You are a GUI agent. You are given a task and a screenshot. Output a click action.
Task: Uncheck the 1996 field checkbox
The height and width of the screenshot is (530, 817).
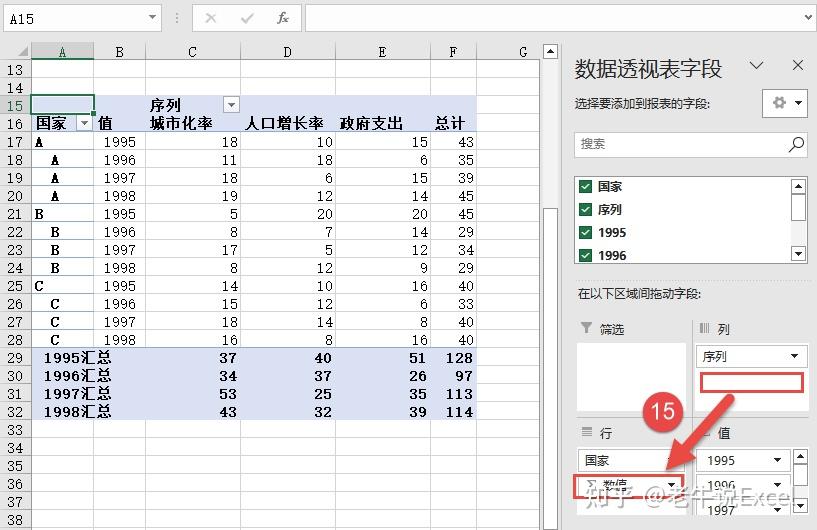pos(586,255)
